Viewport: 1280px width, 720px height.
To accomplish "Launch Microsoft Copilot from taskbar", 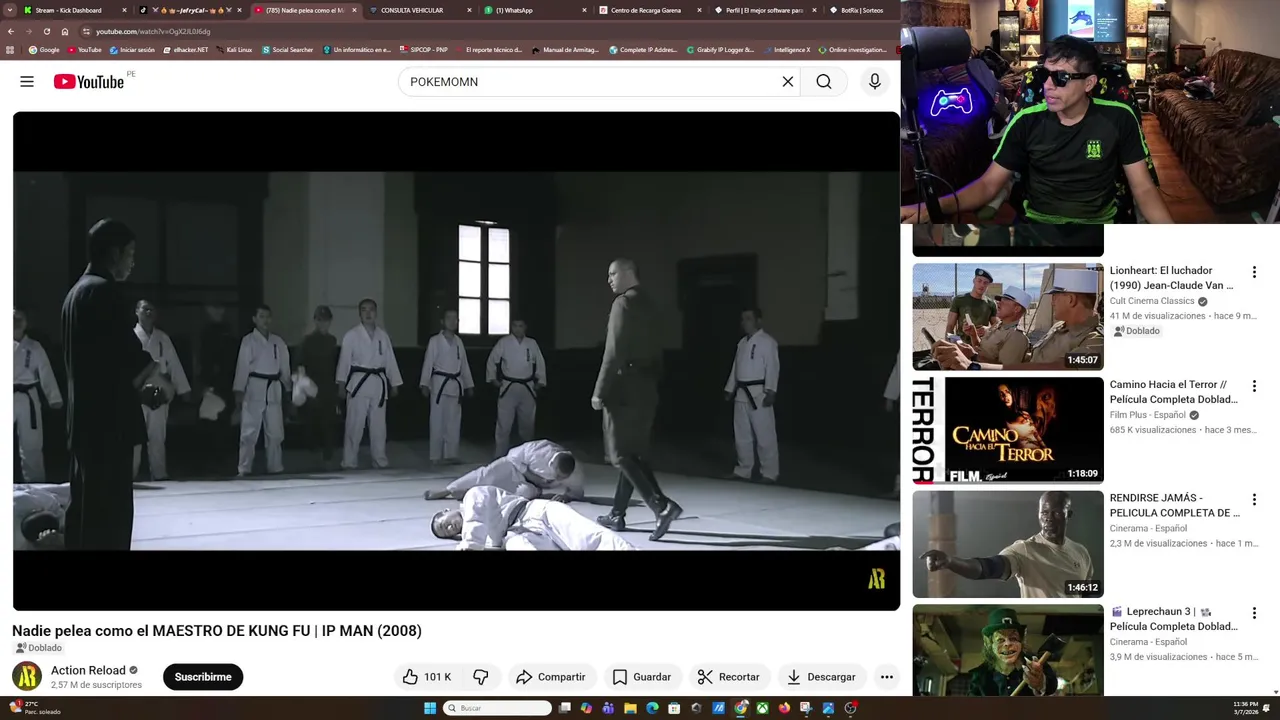I will tap(586, 708).
